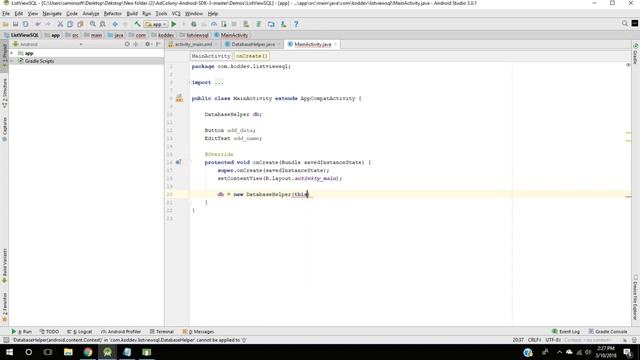
Task: Click the Windows Start button
Action: pos(9,352)
